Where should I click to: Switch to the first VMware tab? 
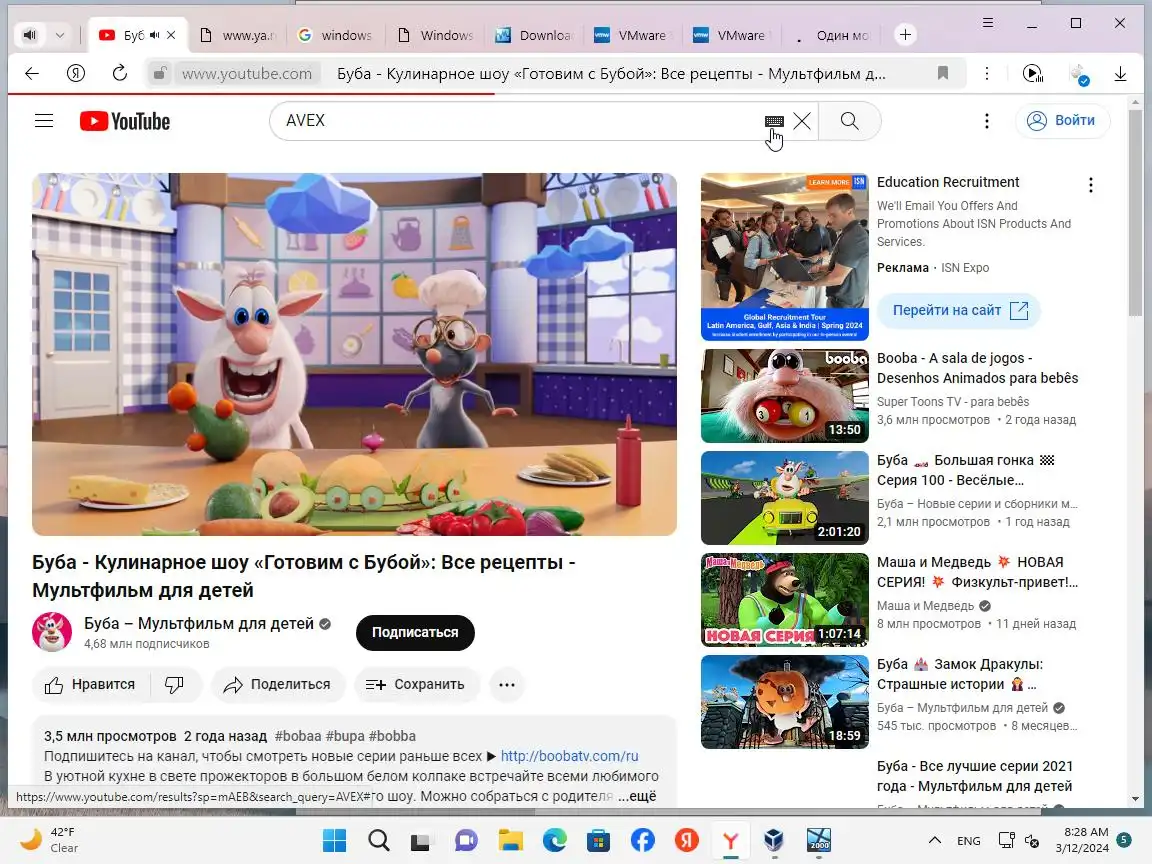pyautogui.click(x=633, y=35)
